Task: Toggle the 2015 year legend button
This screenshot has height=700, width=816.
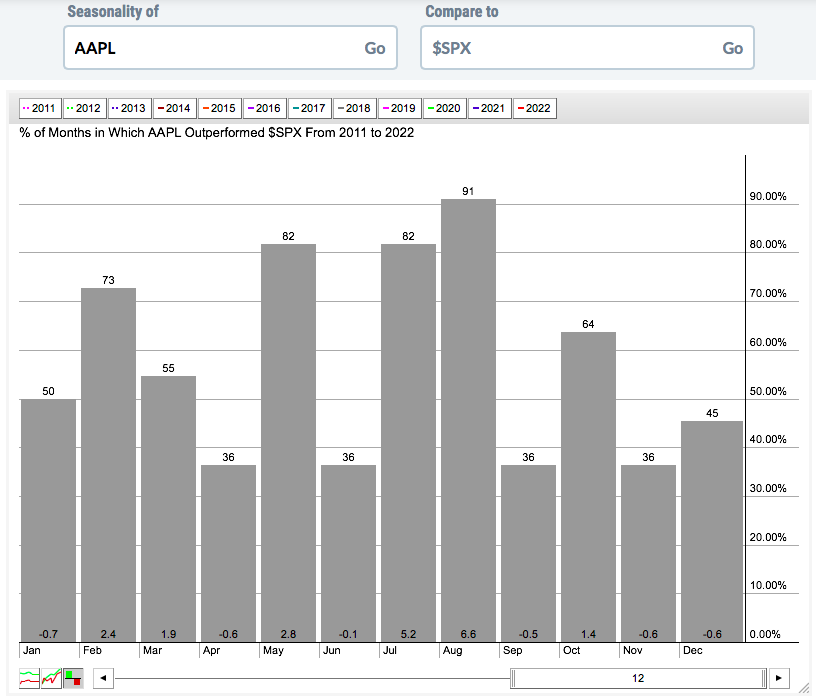Action: pyautogui.click(x=220, y=108)
